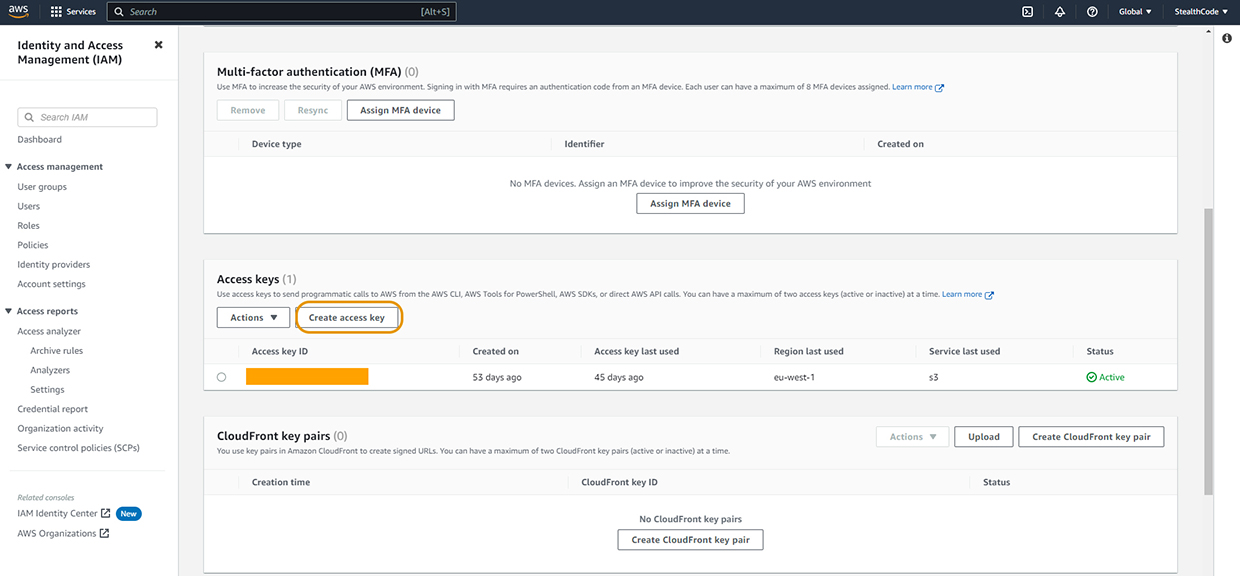Click the 's3' service last used cell

pyautogui.click(x=934, y=377)
